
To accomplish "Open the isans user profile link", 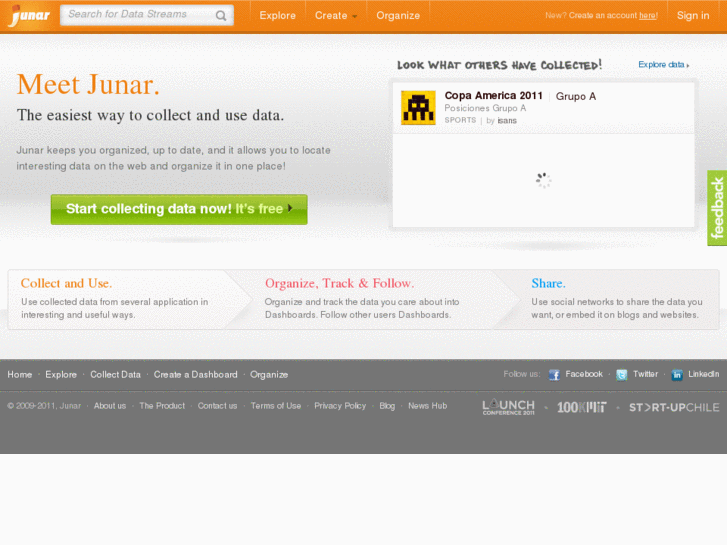I will (x=507, y=121).
